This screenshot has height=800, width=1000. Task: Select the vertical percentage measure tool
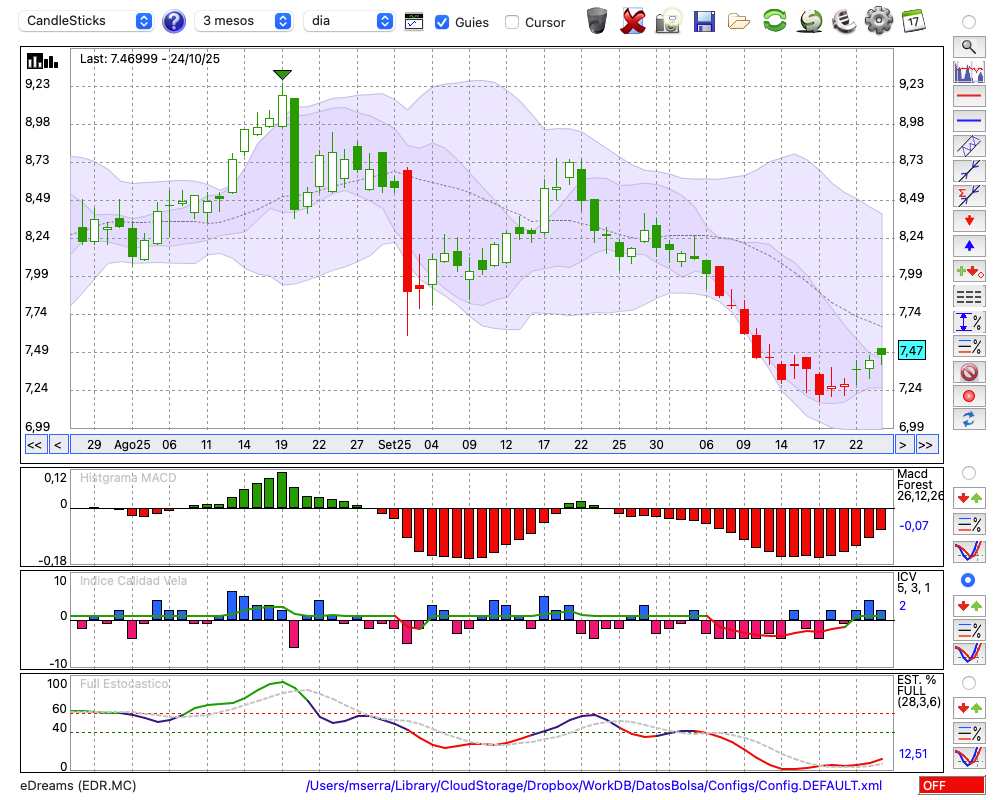click(969, 322)
